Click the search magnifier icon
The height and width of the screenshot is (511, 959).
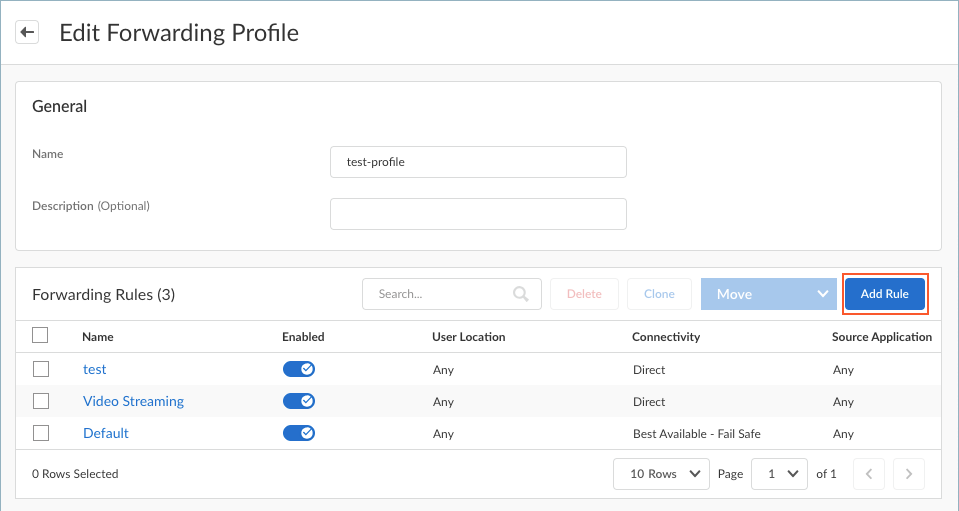[520, 294]
